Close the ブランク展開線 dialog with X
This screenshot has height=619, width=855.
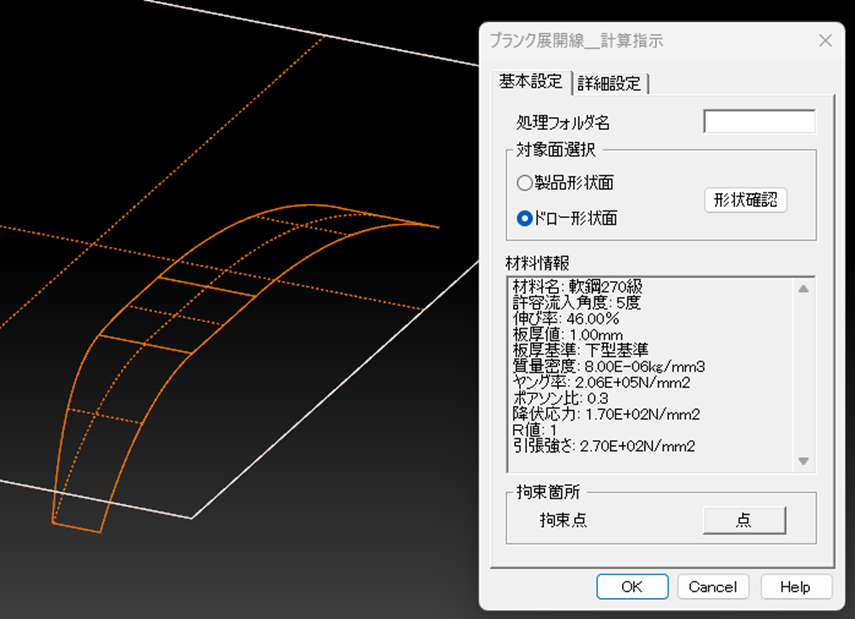tap(825, 41)
